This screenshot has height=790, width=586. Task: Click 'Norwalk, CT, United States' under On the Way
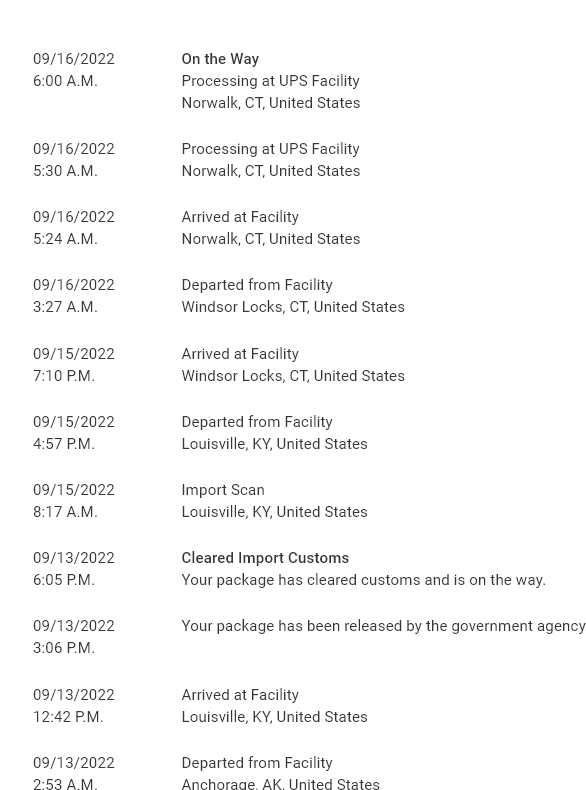pyautogui.click(x=271, y=103)
